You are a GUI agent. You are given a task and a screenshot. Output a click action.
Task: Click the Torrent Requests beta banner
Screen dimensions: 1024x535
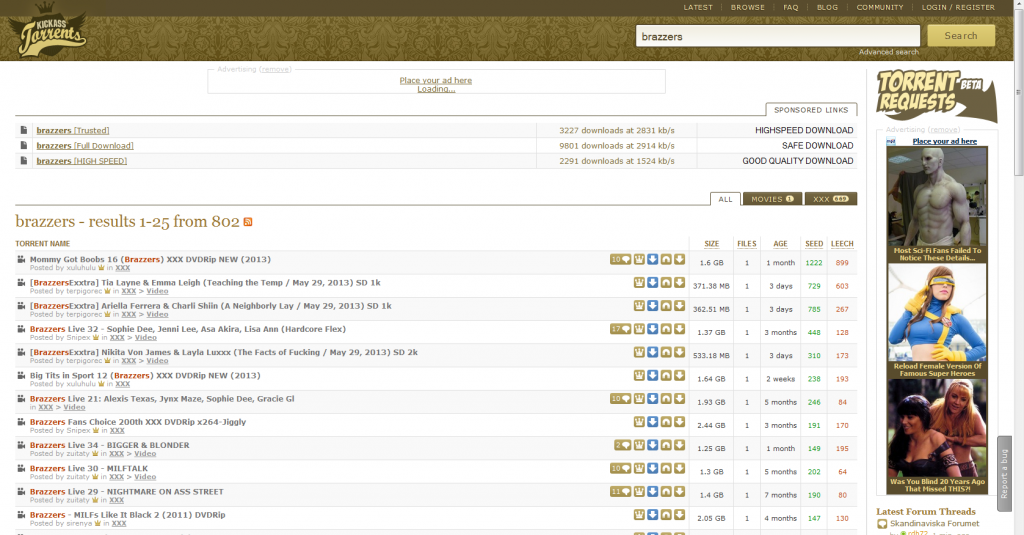pyautogui.click(x=936, y=95)
